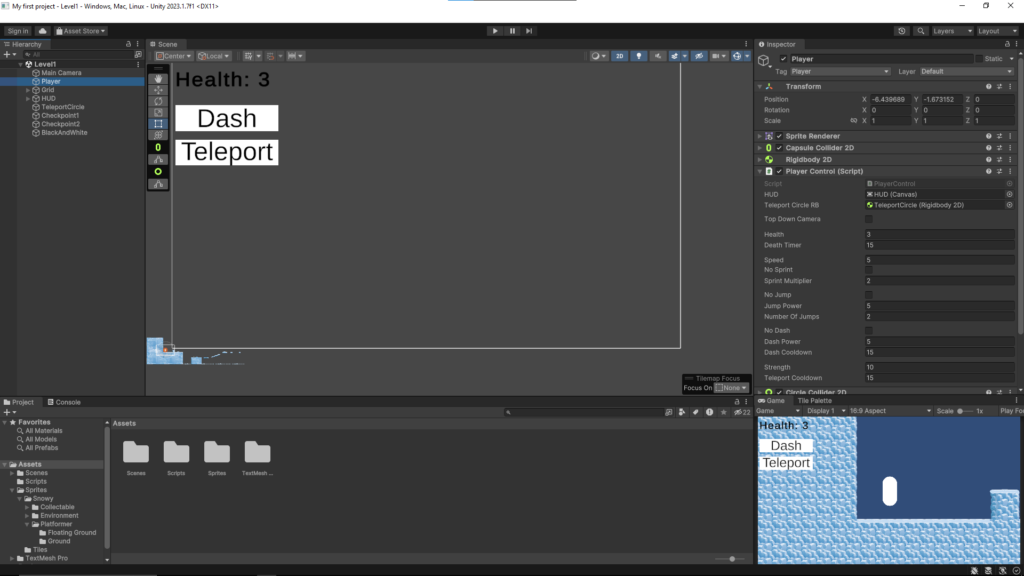Screen dimensions: 1024x576
Task: Click the Pause button in the top toolbar
Action: point(512,31)
